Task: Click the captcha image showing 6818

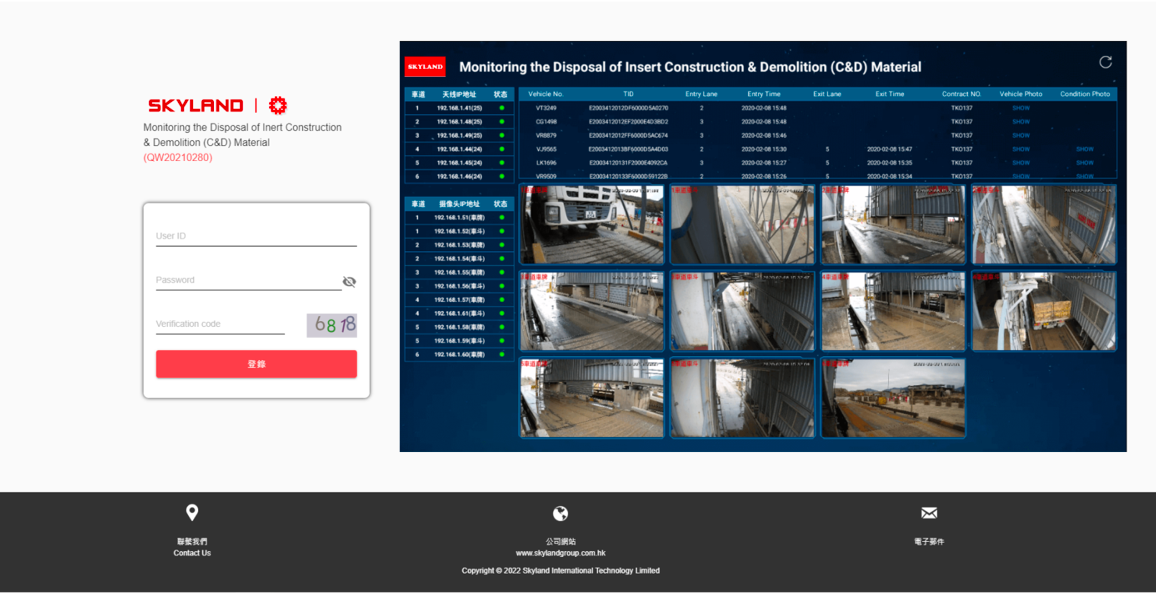Action: click(331, 324)
